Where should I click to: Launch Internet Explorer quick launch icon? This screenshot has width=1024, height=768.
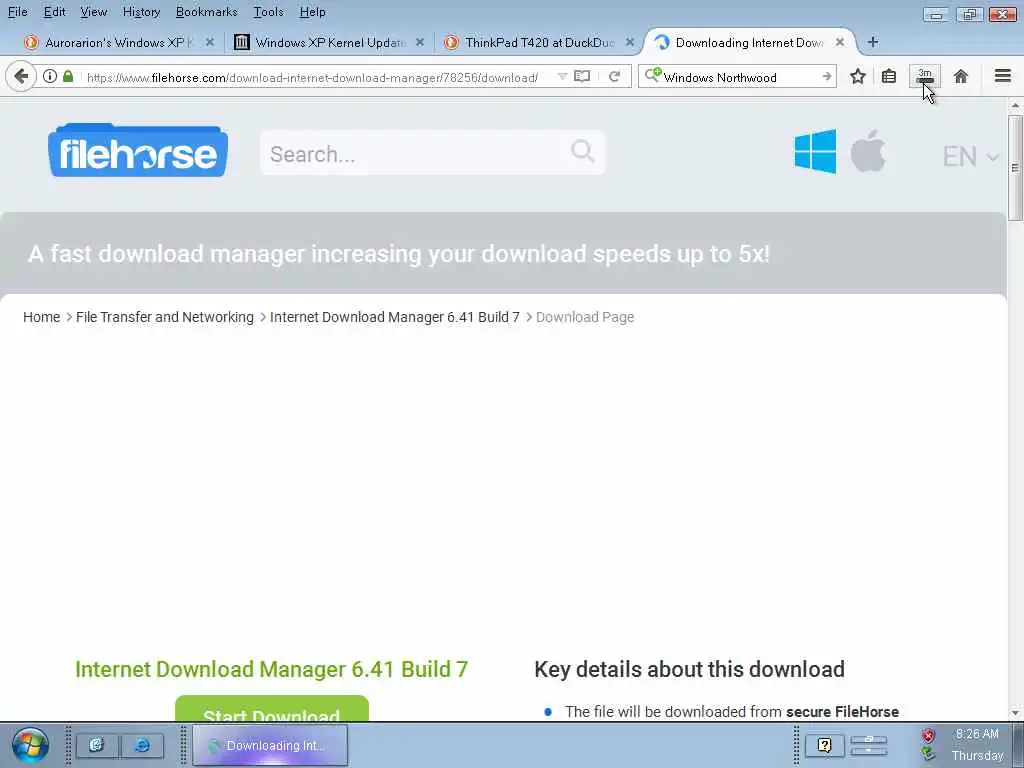142,745
